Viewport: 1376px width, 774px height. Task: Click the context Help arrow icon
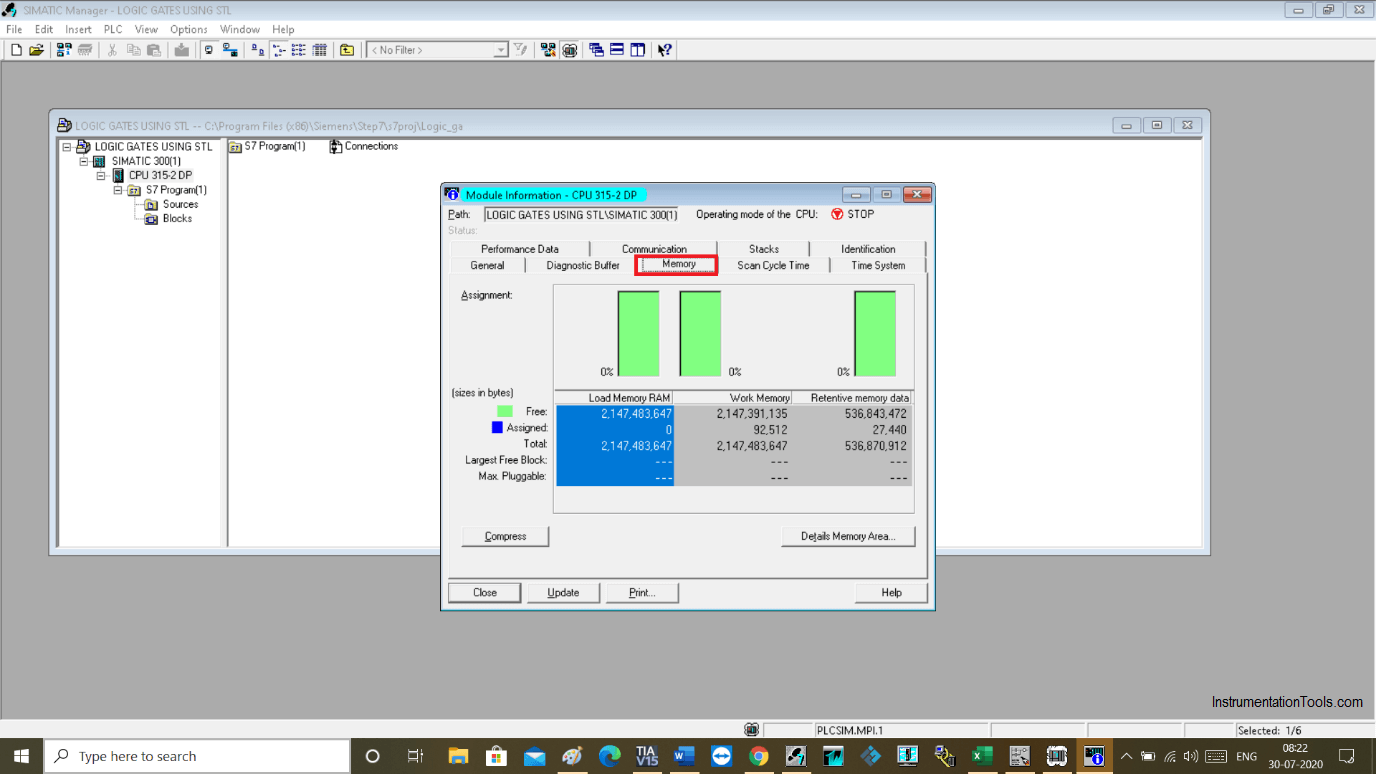tap(665, 50)
